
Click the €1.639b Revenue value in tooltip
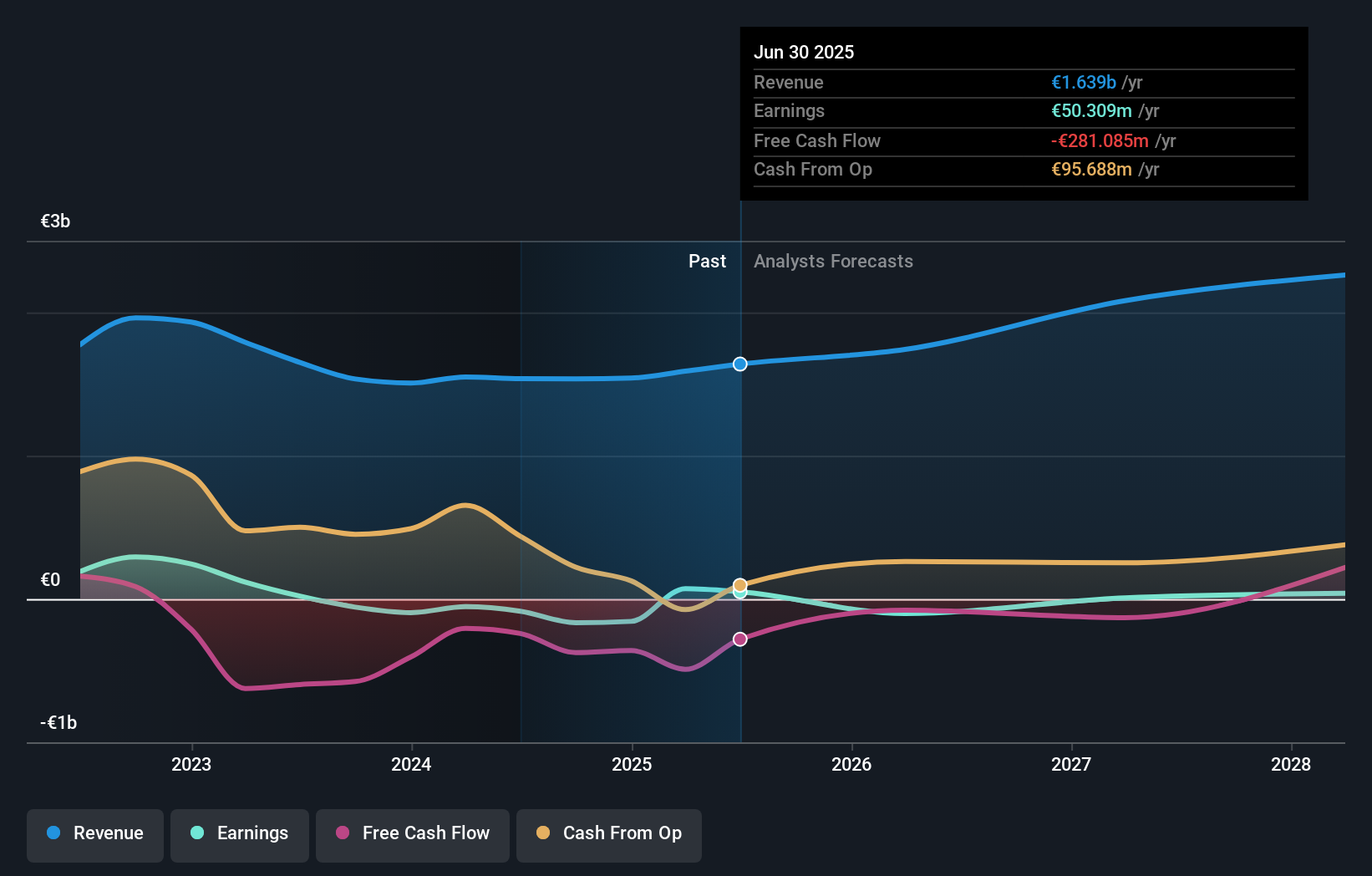click(x=1083, y=82)
